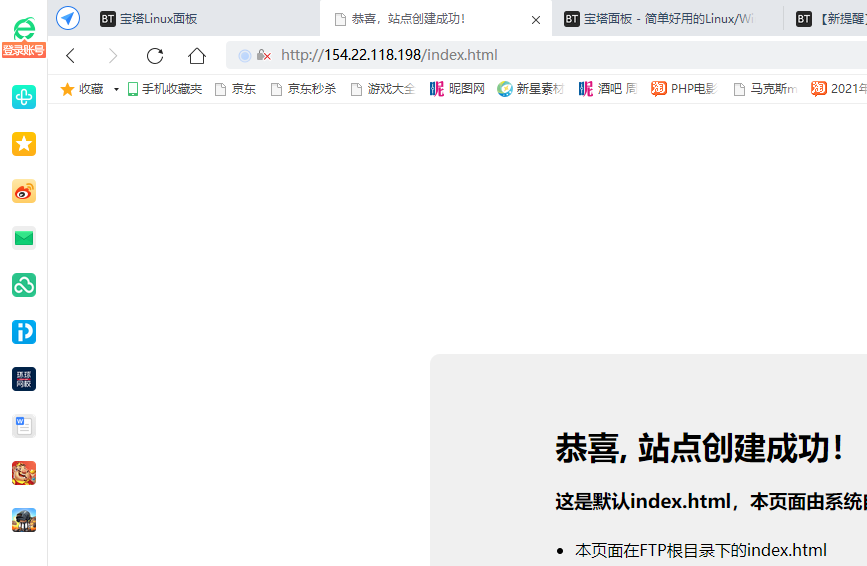Click the blue shield circle in address bar
This screenshot has width=867, height=566.
click(x=244, y=55)
